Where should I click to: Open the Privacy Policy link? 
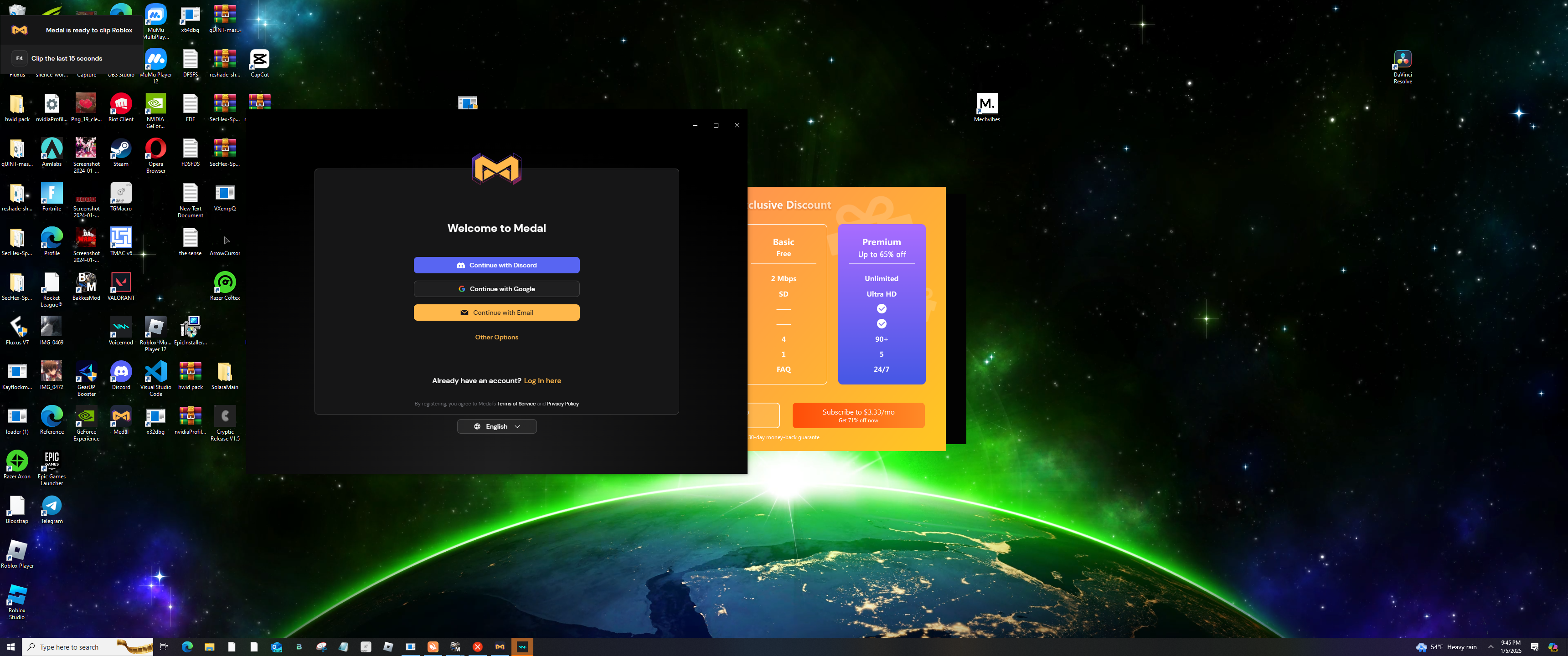pos(562,404)
